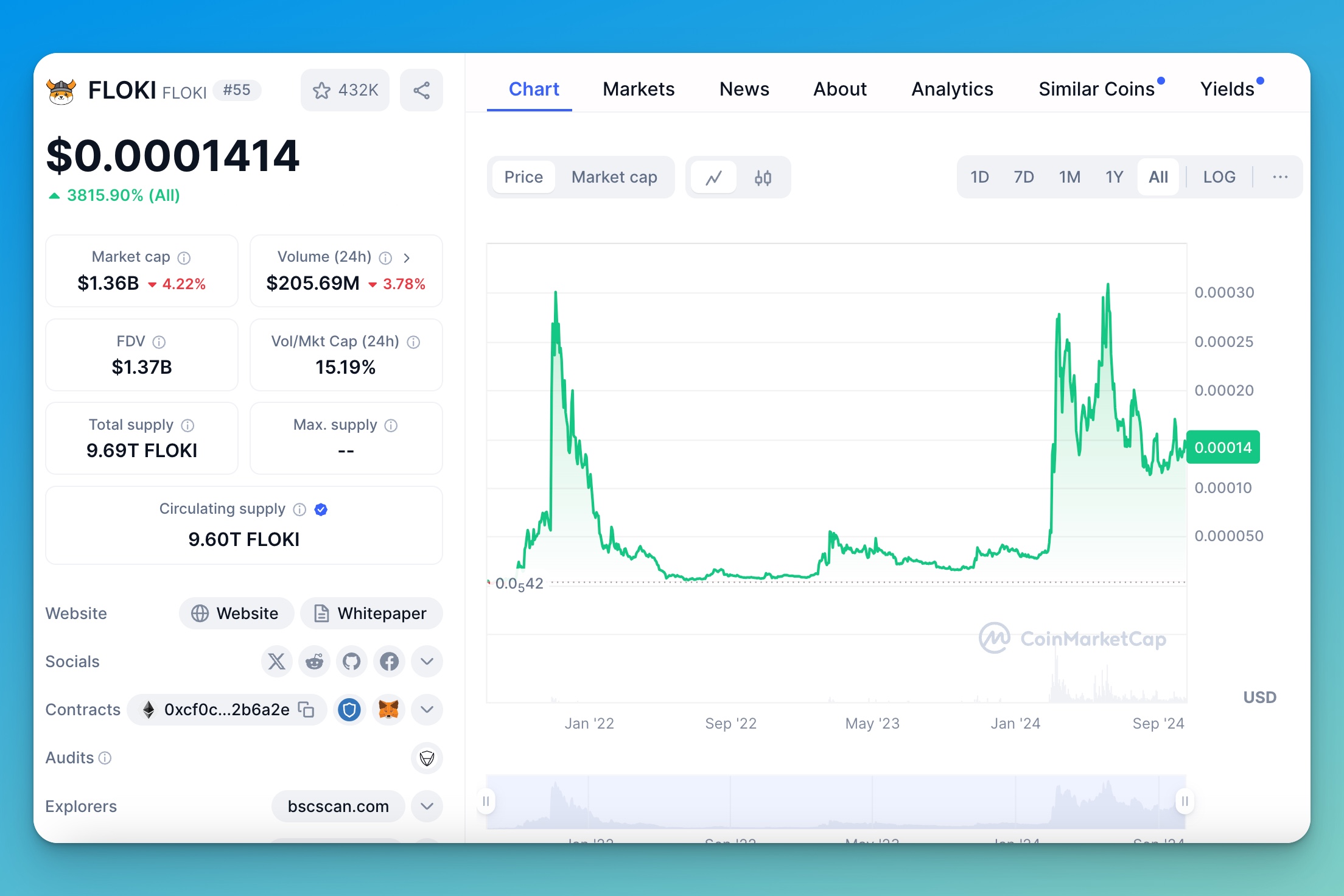Open FDV info icon
The width and height of the screenshot is (1344, 896).
coord(159,342)
